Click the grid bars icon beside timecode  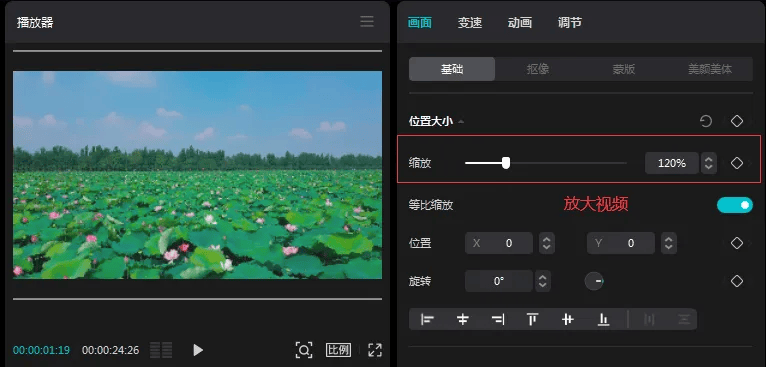tap(161, 350)
